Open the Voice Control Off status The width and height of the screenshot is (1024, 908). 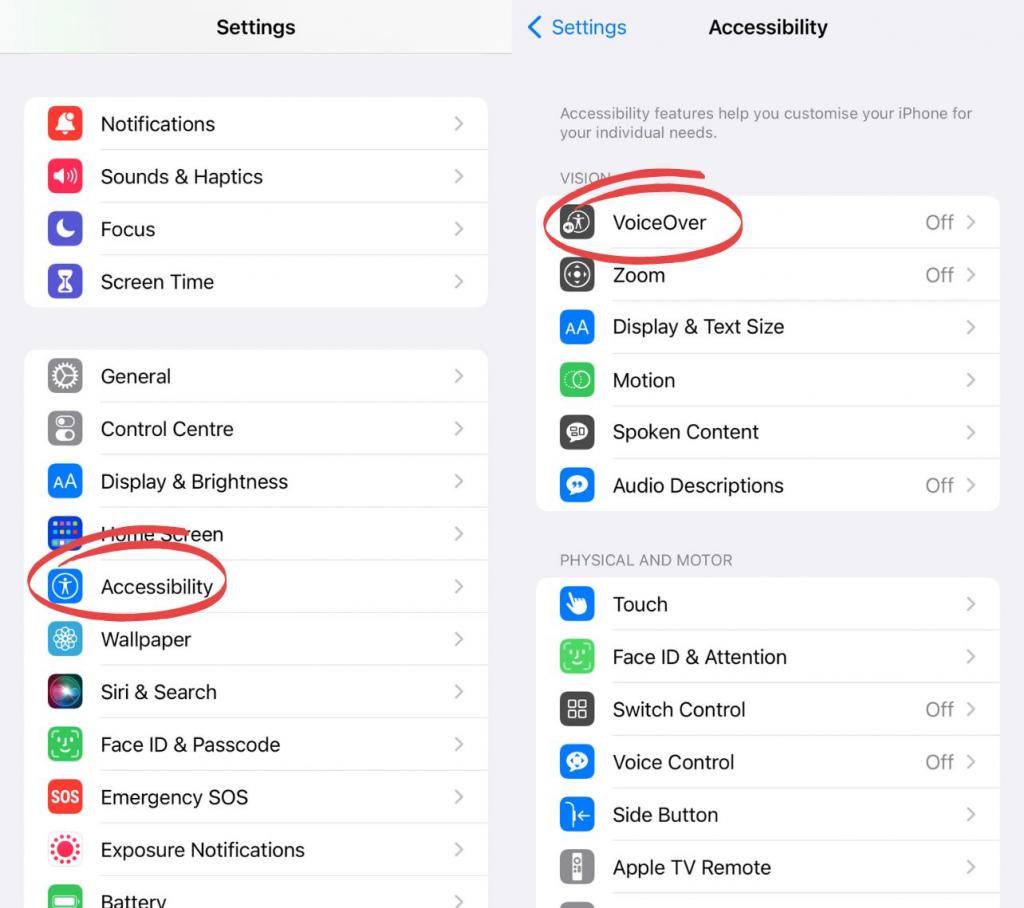[x=939, y=762]
